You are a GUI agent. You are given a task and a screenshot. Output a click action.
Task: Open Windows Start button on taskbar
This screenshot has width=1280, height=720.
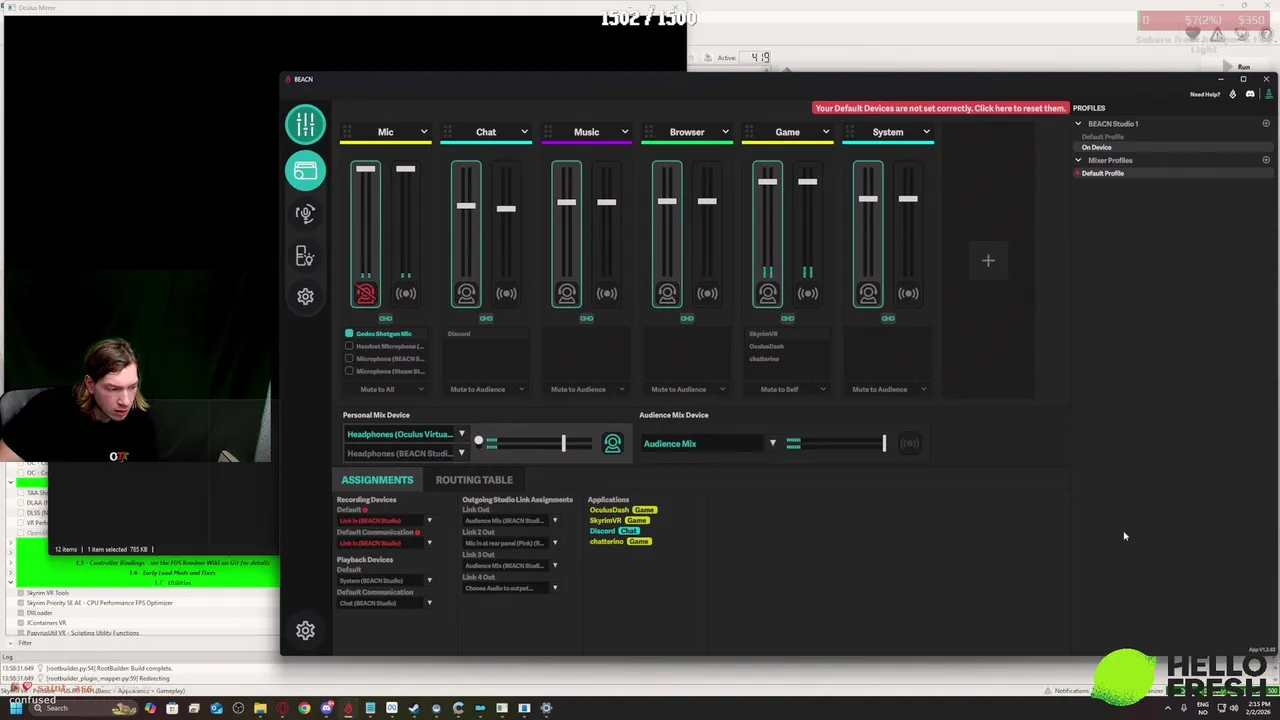(16, 709)
